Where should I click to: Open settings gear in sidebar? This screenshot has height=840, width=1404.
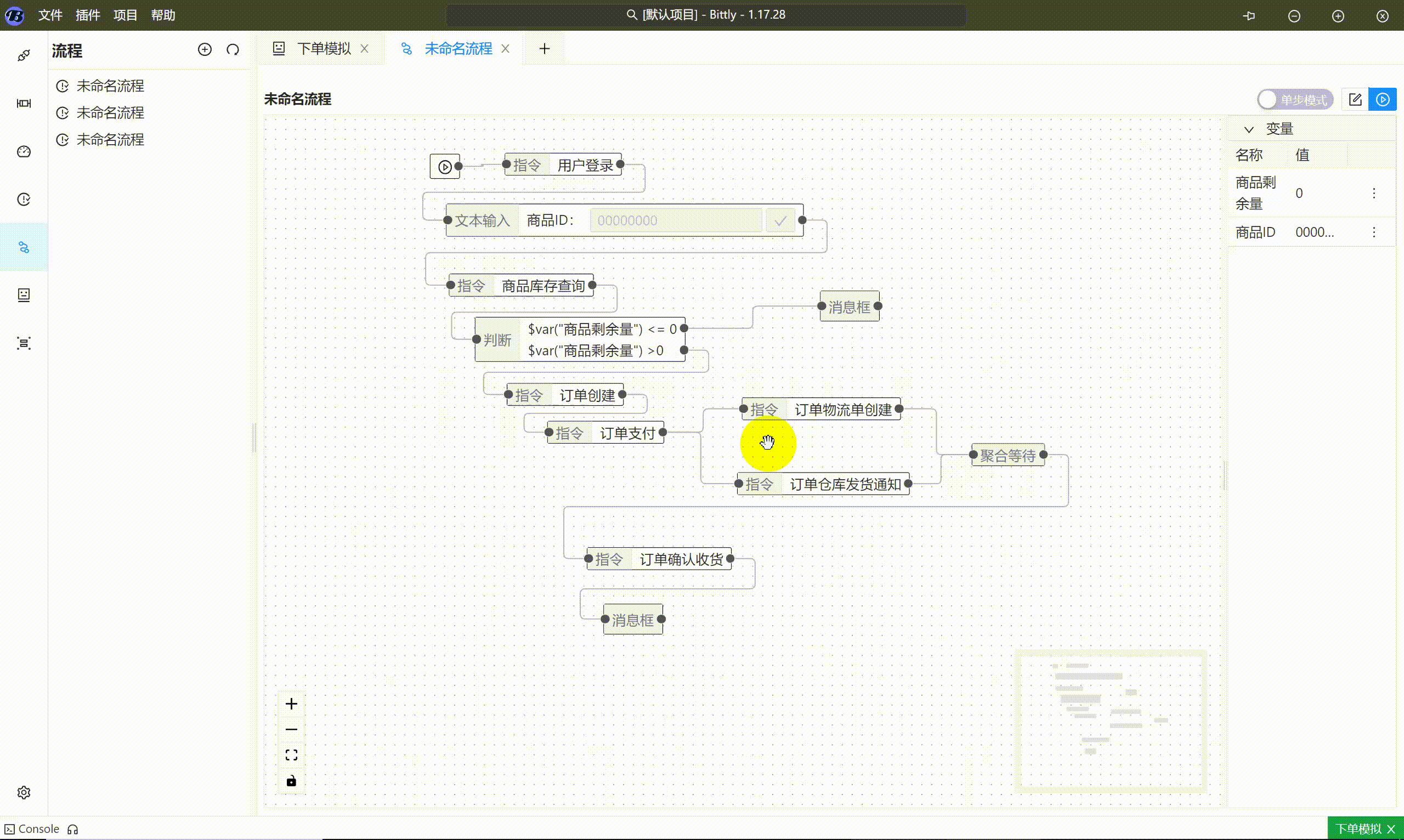click(x=24, y=792)
